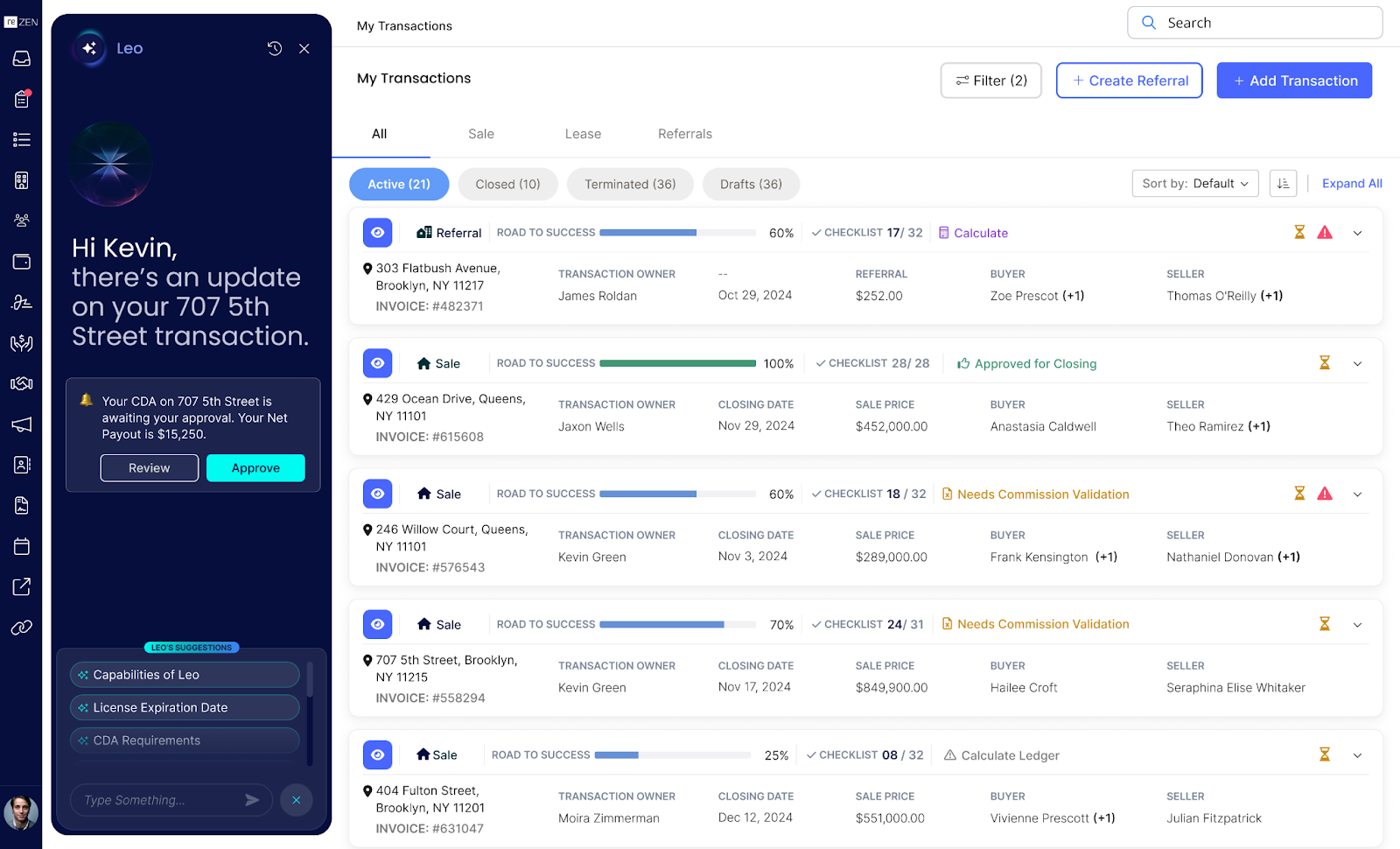Send message with the paper plane icon
The width and height of the screenshot is (1400, 849).
click(252, 800)
